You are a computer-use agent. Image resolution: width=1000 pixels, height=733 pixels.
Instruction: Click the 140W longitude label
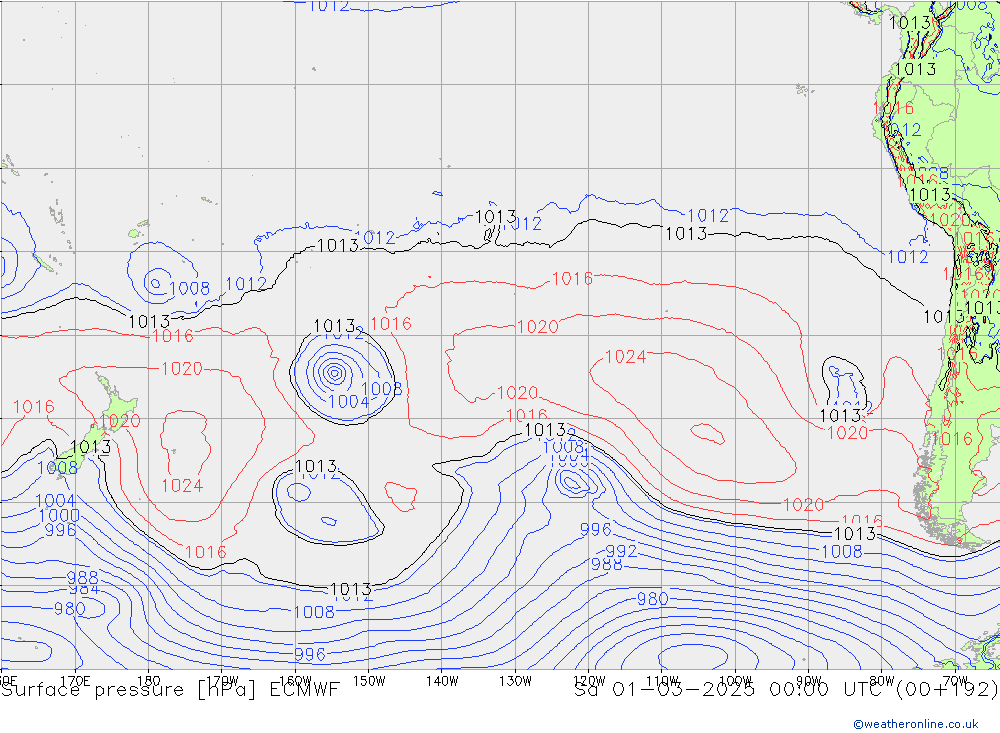coord(442,681)
